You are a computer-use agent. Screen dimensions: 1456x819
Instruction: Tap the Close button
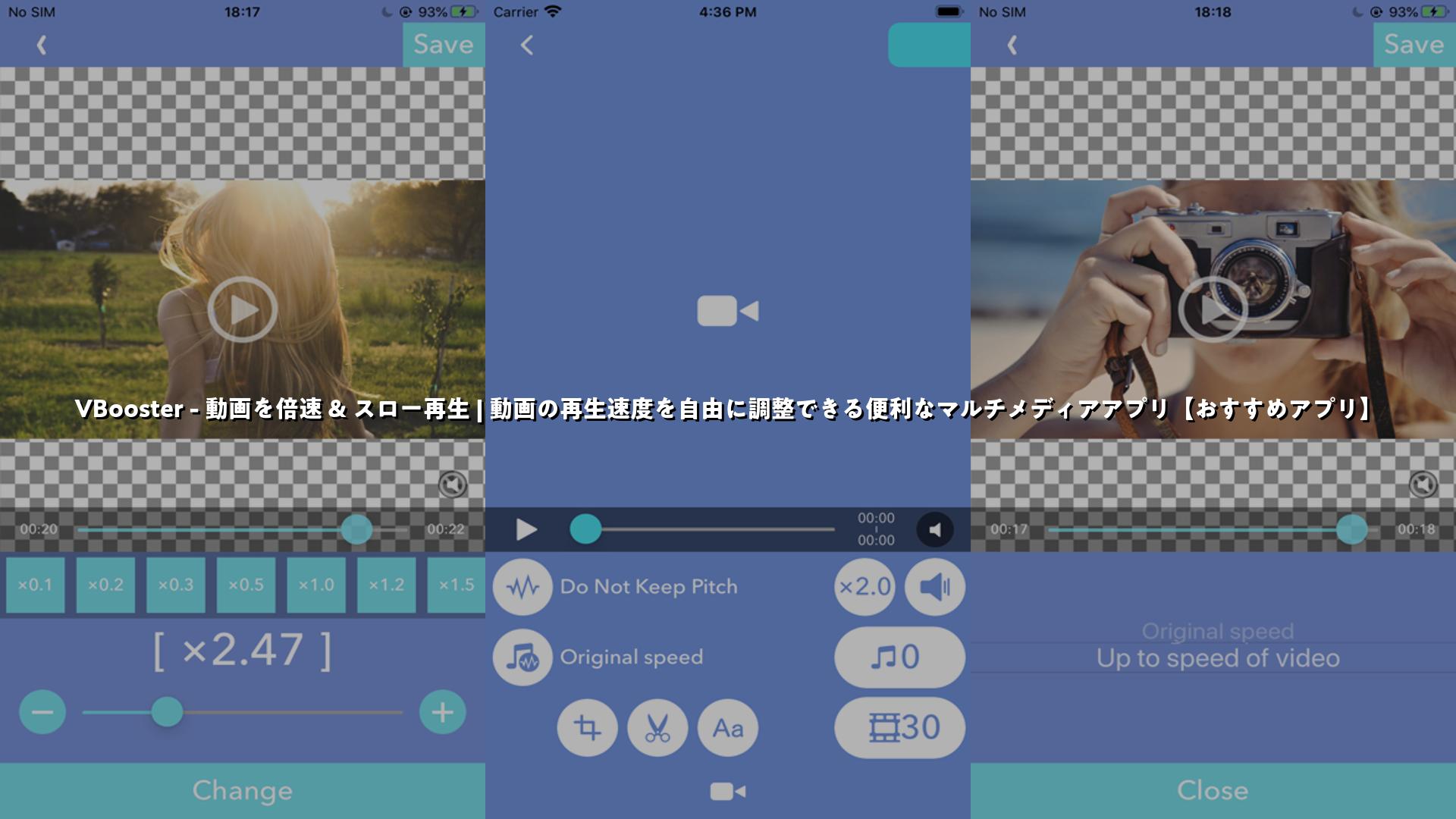[x=1213, y=791]
